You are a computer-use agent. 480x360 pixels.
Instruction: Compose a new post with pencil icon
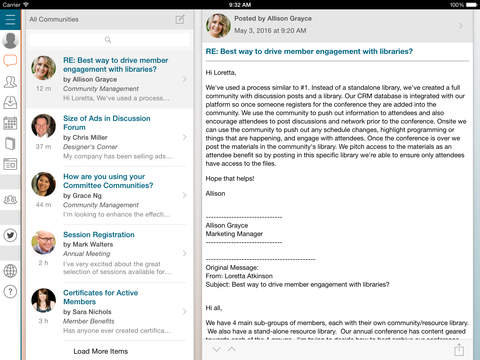pyautogui.click(x=180, y=19)
